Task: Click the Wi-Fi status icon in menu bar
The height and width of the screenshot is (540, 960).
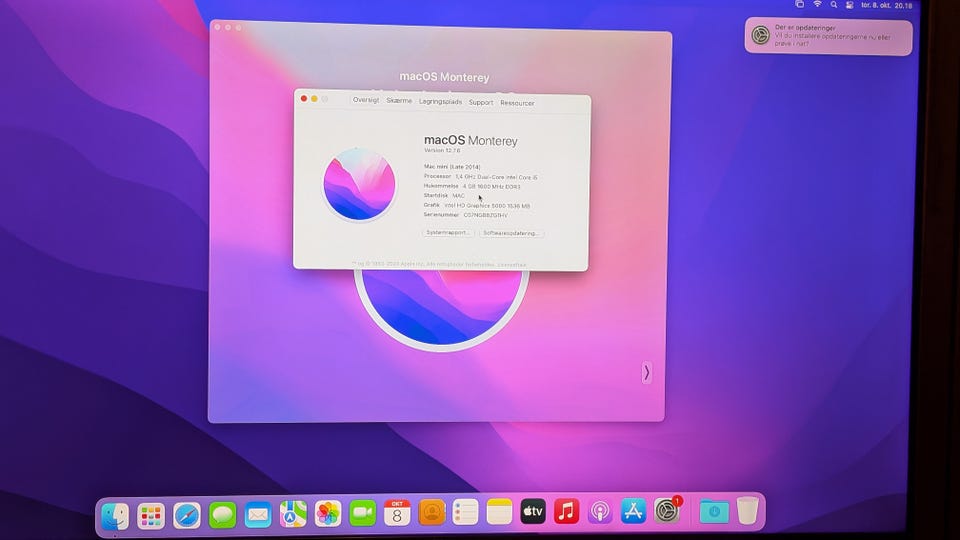Action: [x=817, y=4]
